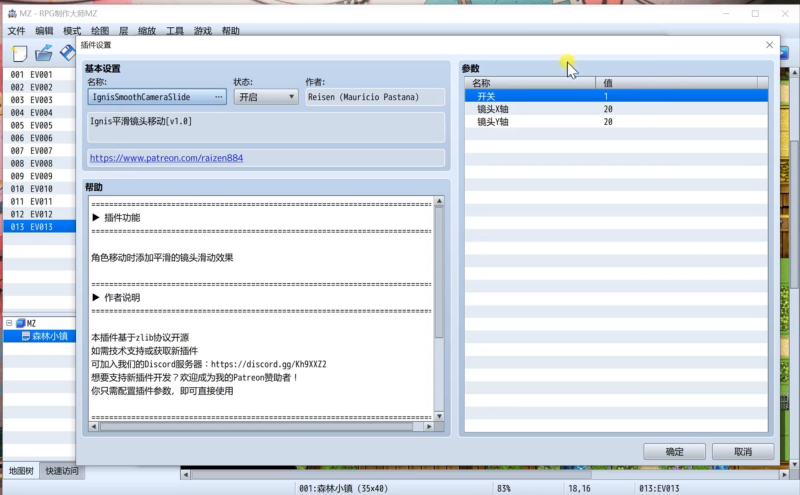Screen dimensions: 800x495
Task: Select event 004 EV004 in list
Action: [40, 113]
